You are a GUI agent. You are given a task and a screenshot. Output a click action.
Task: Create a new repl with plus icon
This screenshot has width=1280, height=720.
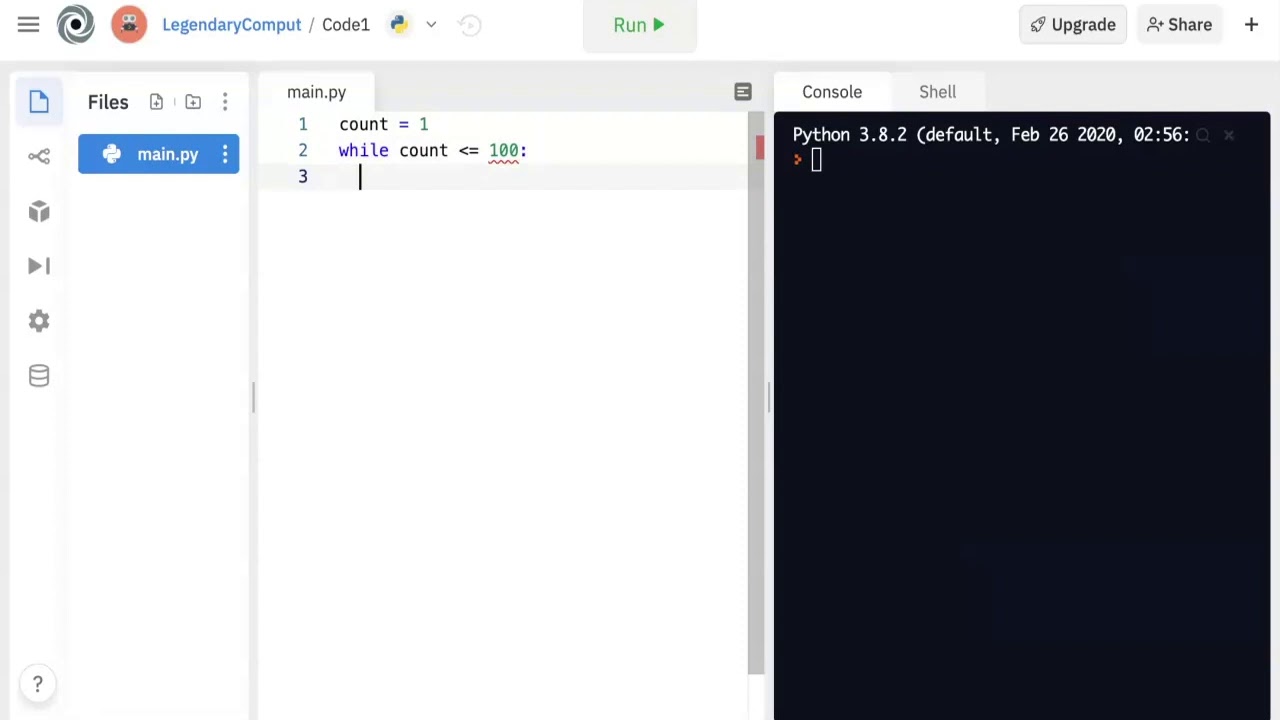[x=1251, y=25]
